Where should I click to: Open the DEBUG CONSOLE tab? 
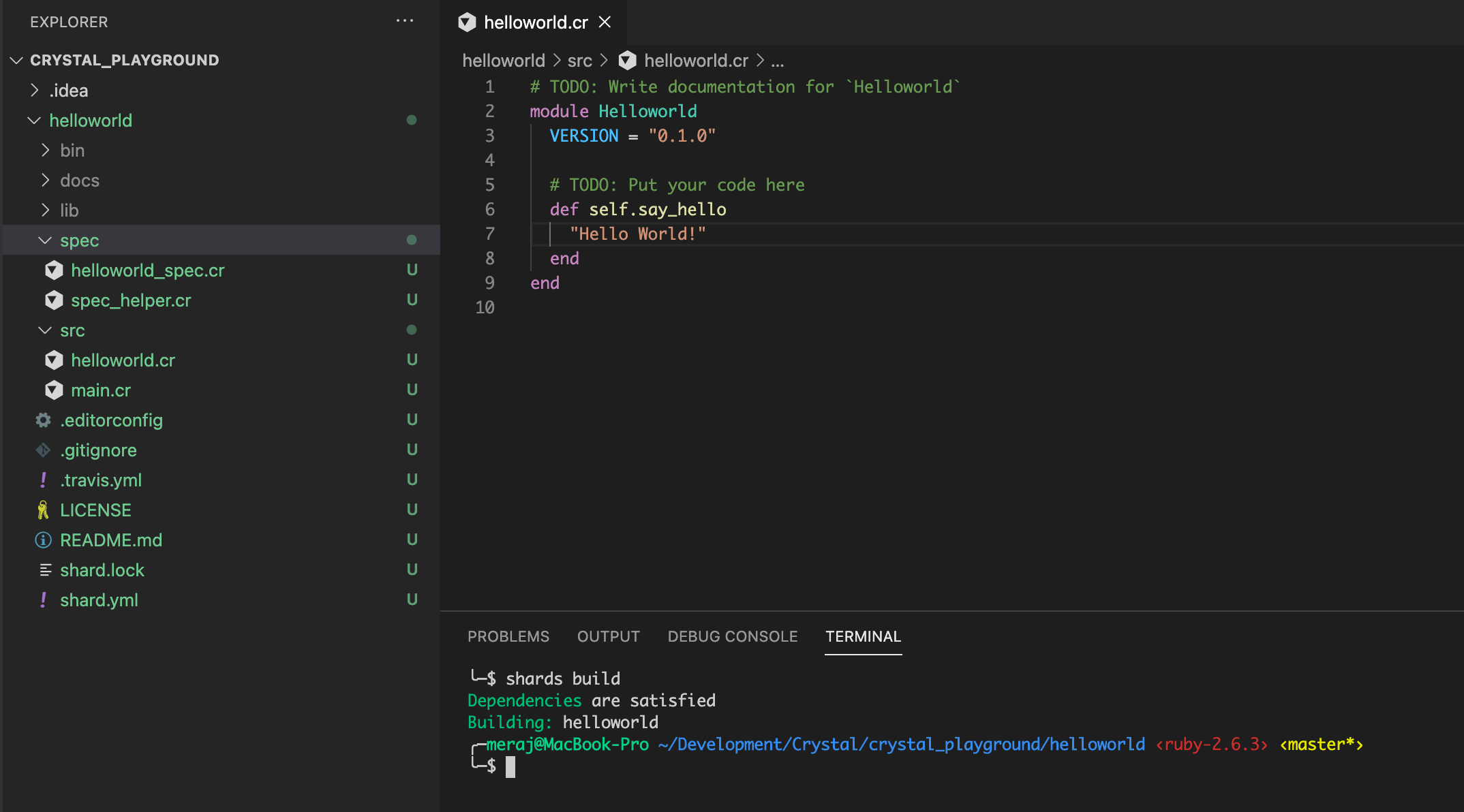click(732, 636)
